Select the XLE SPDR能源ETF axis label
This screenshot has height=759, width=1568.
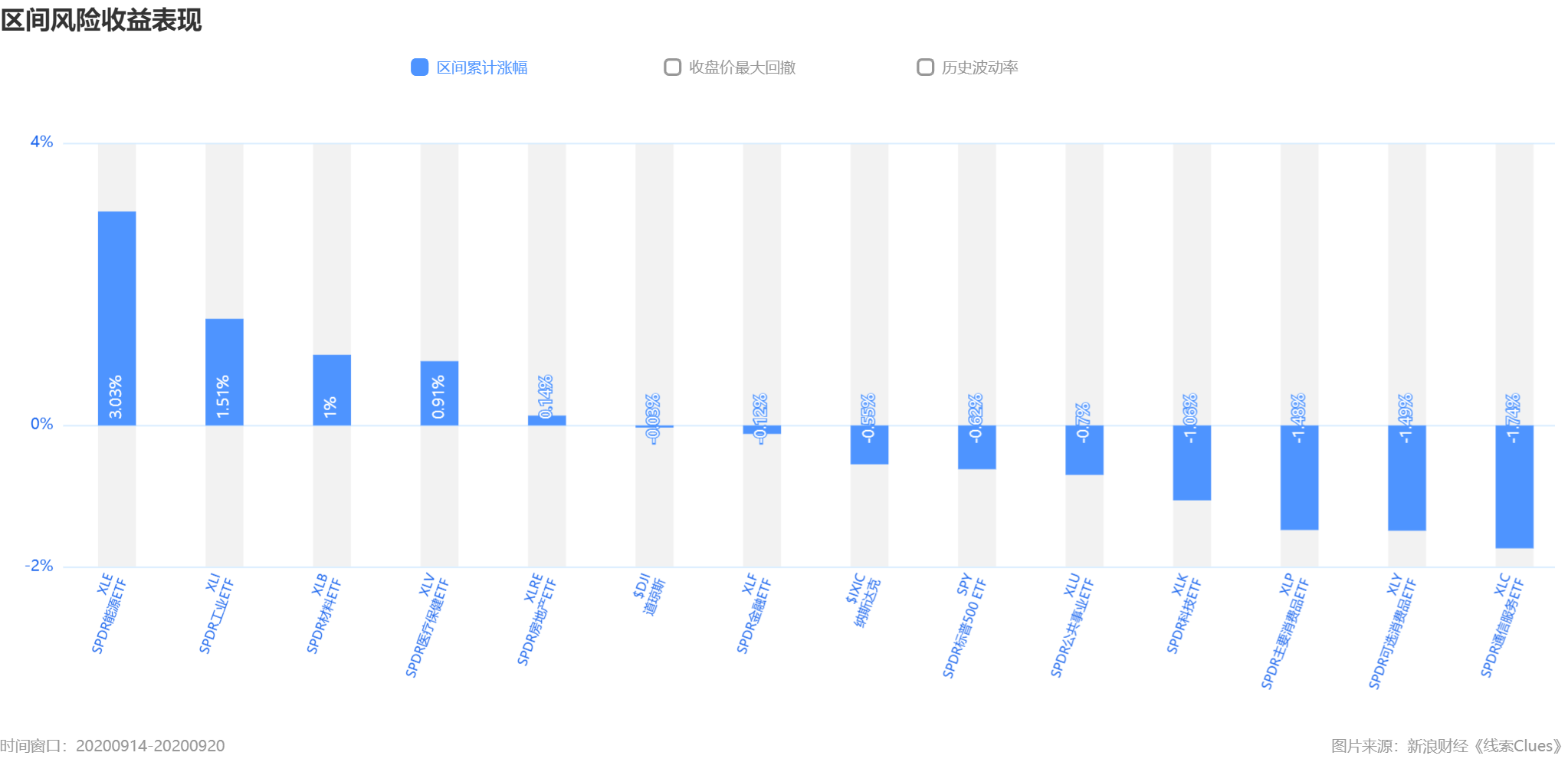(109, 613)
